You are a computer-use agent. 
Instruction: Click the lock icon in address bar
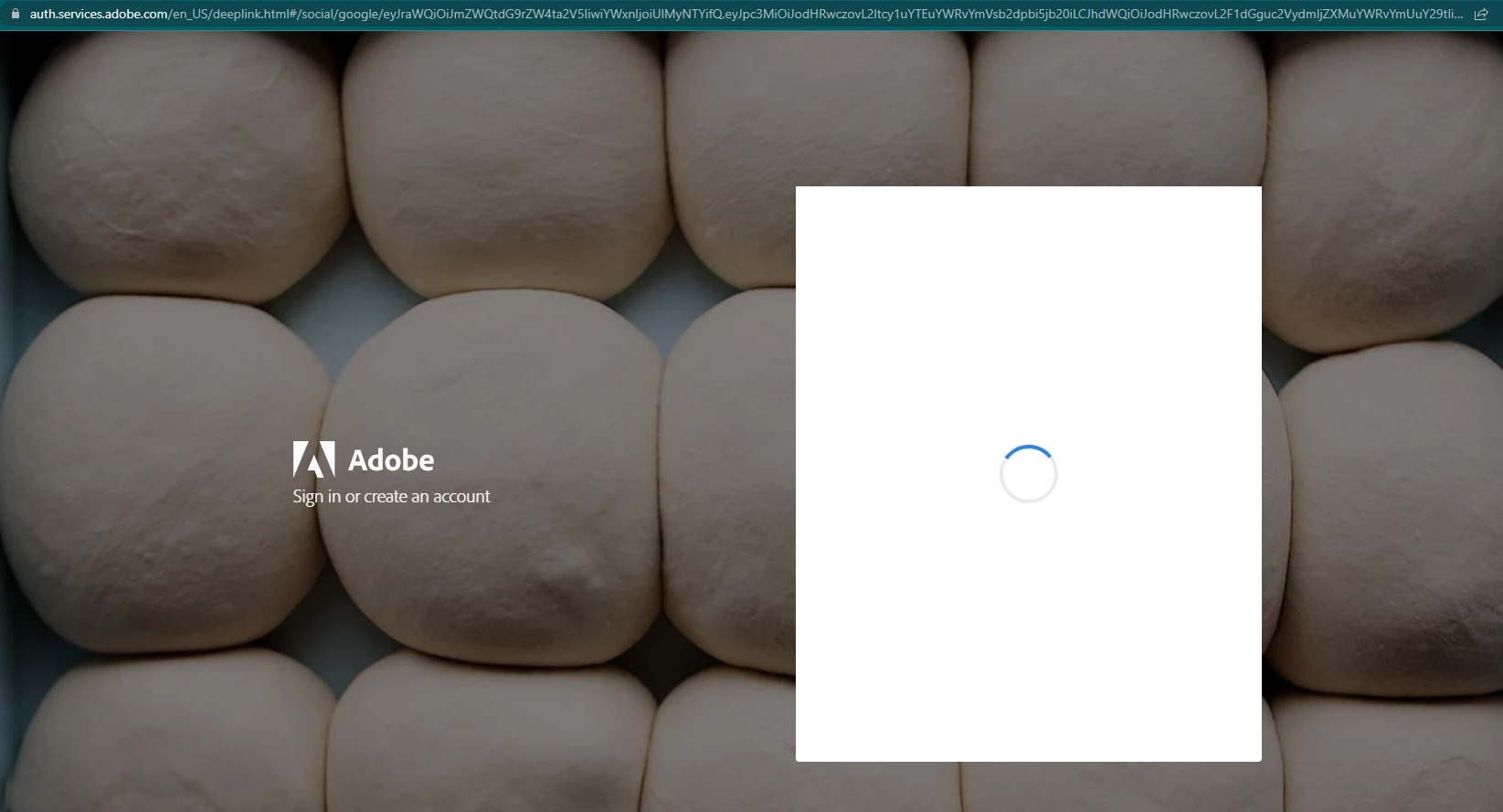tap(15, 14)
